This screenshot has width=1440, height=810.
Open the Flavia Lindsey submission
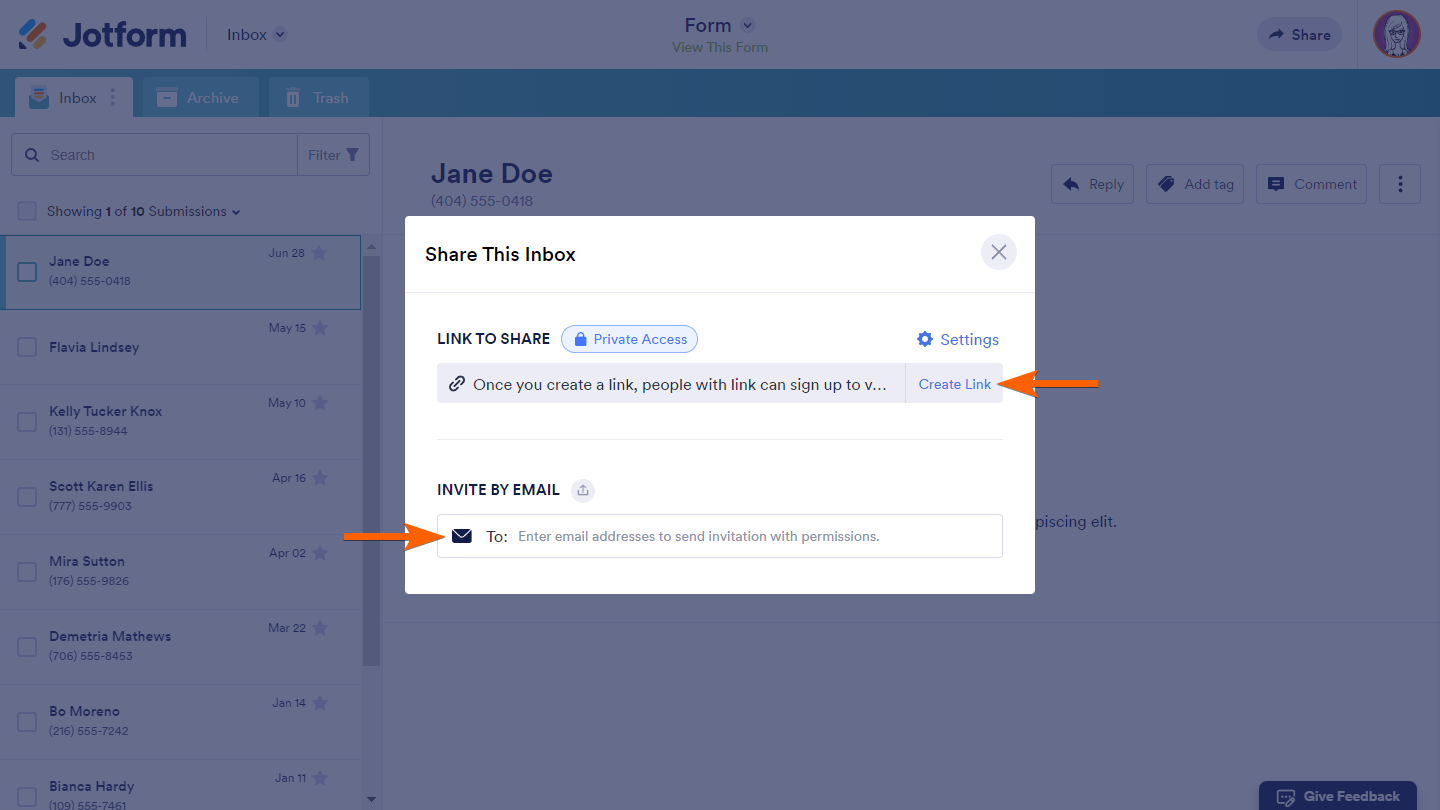tap(180, 347)
